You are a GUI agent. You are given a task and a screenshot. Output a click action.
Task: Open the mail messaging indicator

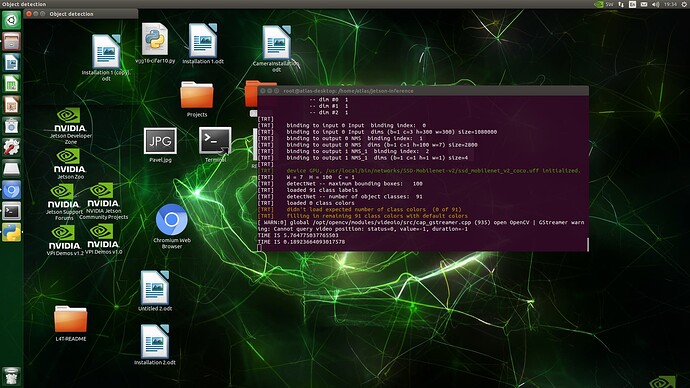644,4
